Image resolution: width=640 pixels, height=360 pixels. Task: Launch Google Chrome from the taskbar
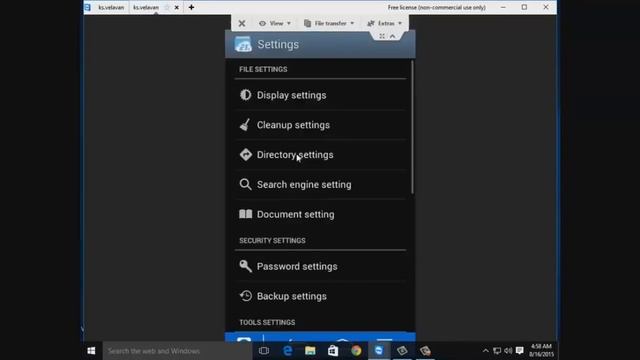[x=356, y=351]
